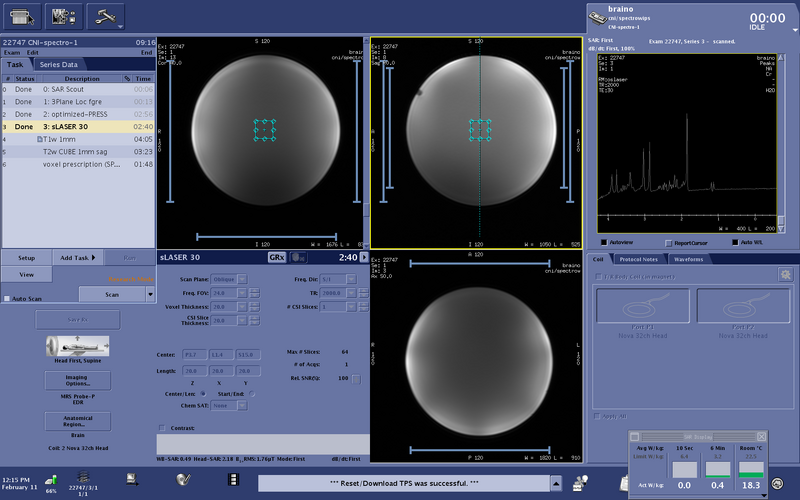
Task: Click the down arrow at spectrum corner
Action: (x=781, y=229)
